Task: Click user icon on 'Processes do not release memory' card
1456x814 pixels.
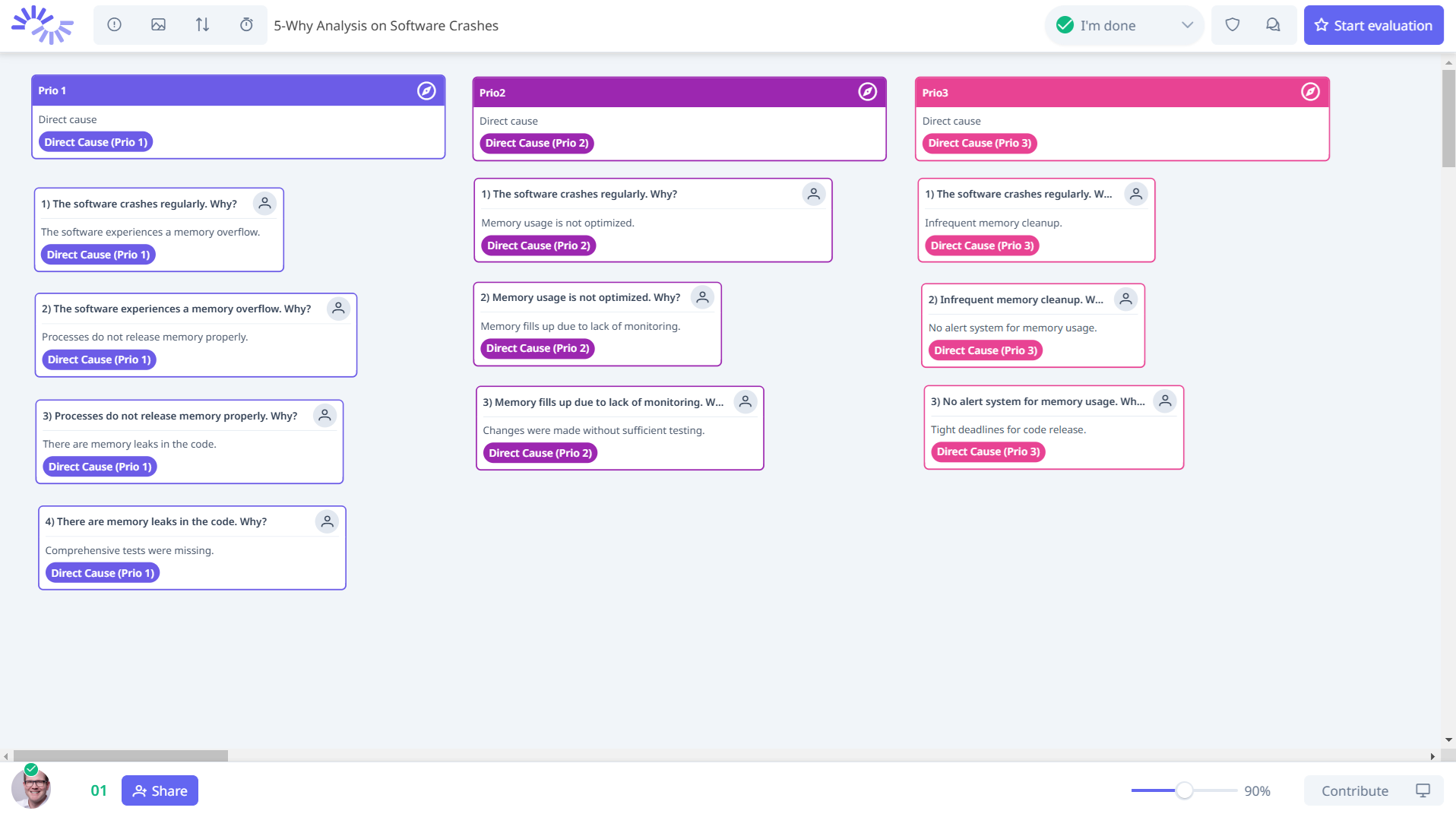Action: tap(324, 415)
